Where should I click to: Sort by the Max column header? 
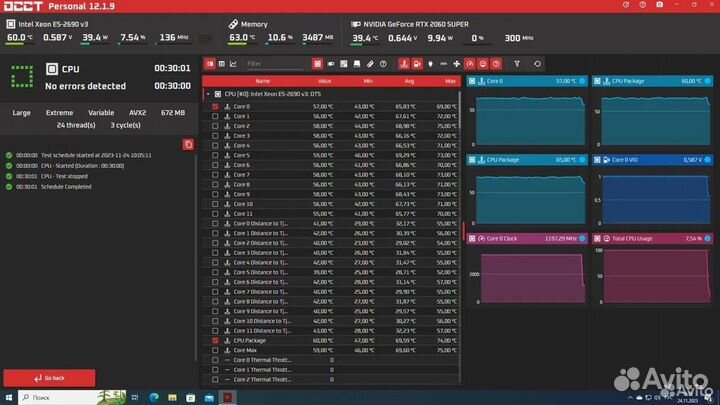tap(450, 81)
